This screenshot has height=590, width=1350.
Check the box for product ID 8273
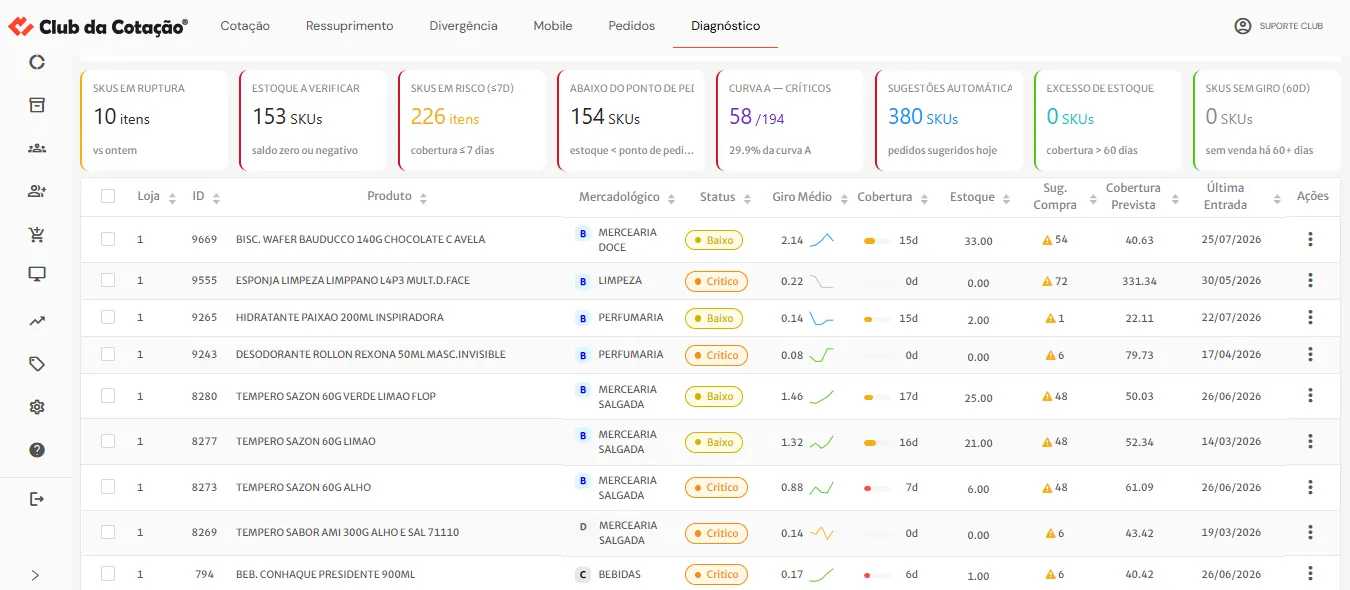[108, 487]
